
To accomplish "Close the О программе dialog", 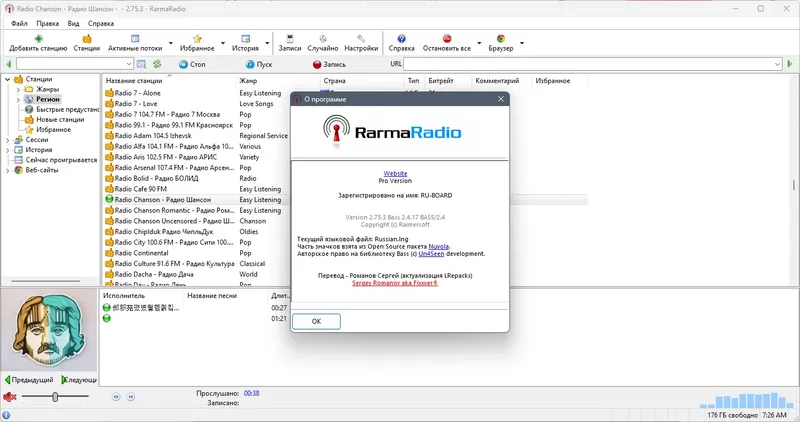I will (x=501, y=99).
